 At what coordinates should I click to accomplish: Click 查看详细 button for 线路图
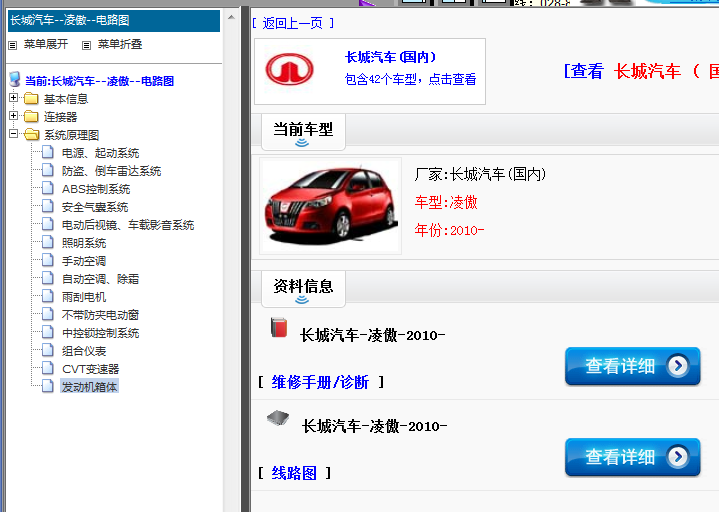(x=632, y=457)
